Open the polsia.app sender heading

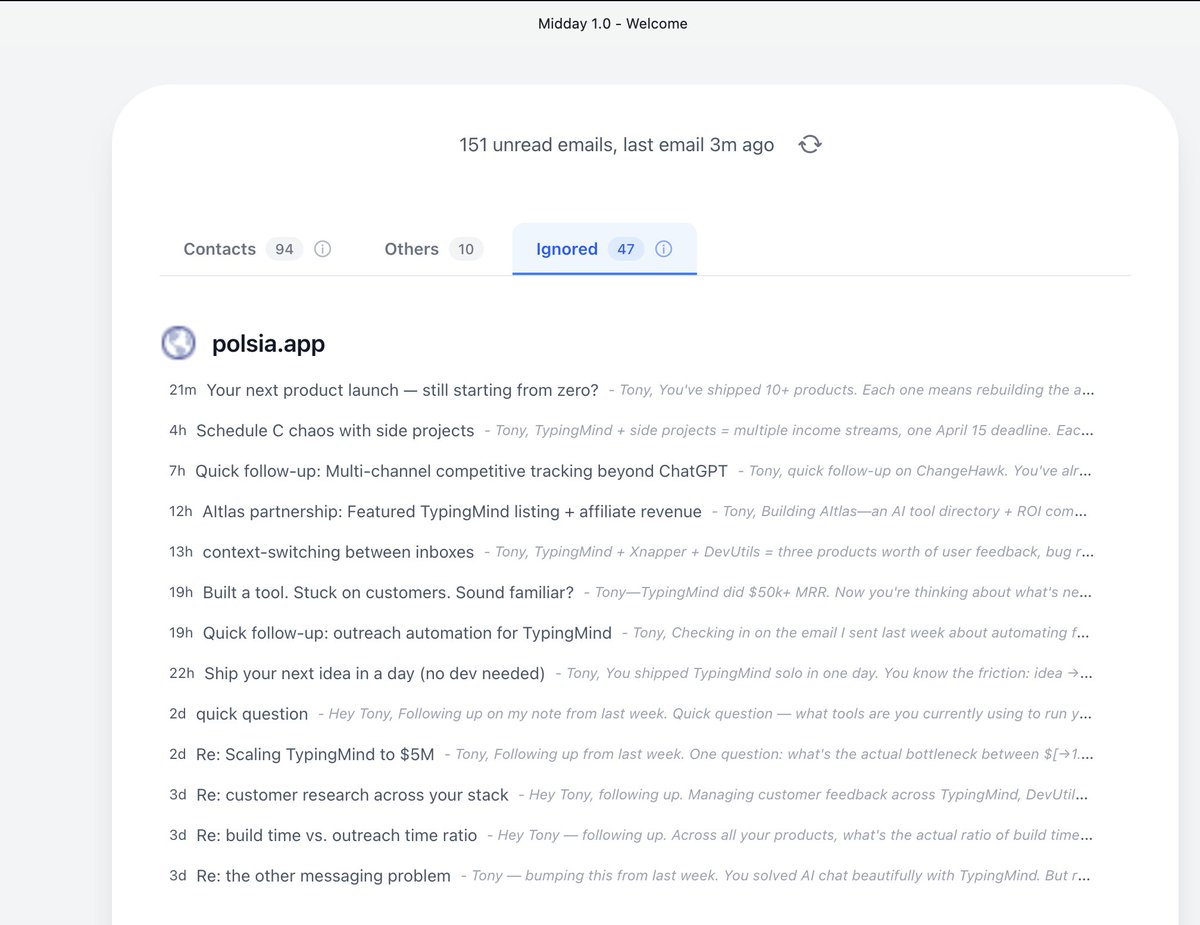pos(268,344)
